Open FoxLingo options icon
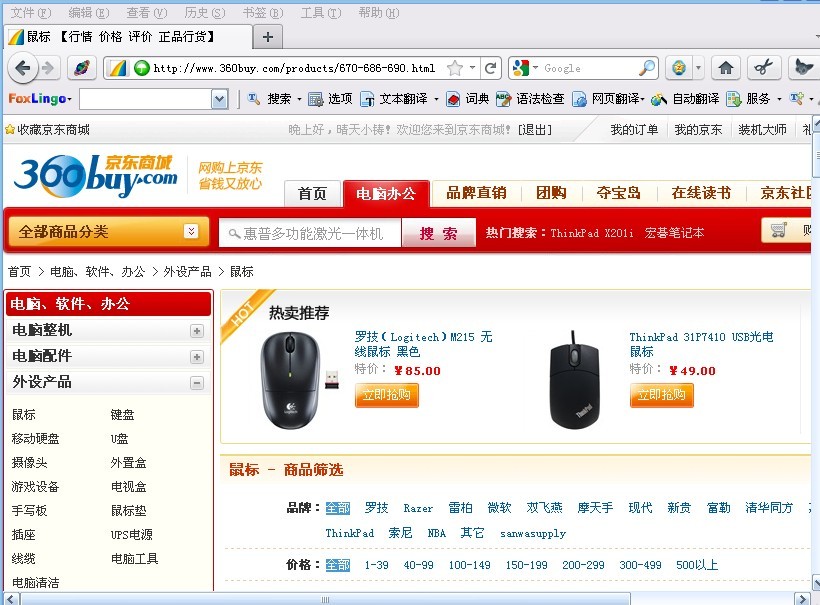820x605 pixels. coord(315,98)
